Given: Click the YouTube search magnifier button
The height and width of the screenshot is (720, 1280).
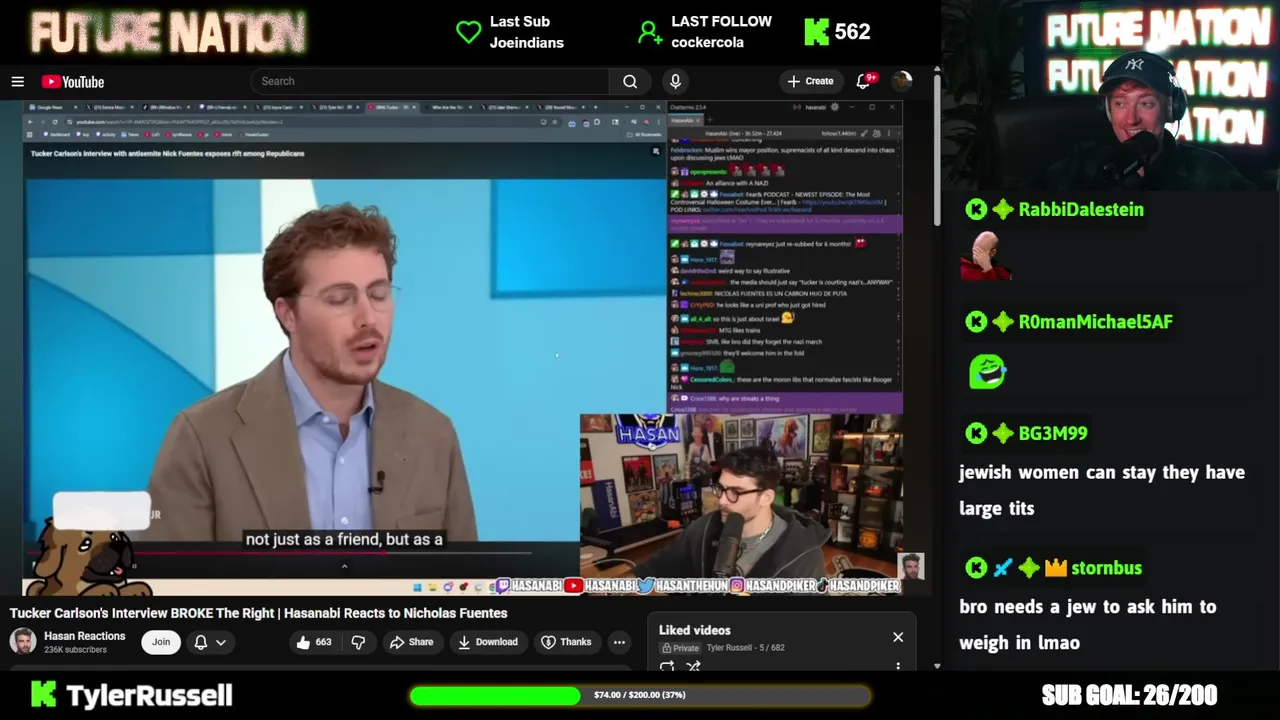Looking at the screenshot, I should point(630,81).
